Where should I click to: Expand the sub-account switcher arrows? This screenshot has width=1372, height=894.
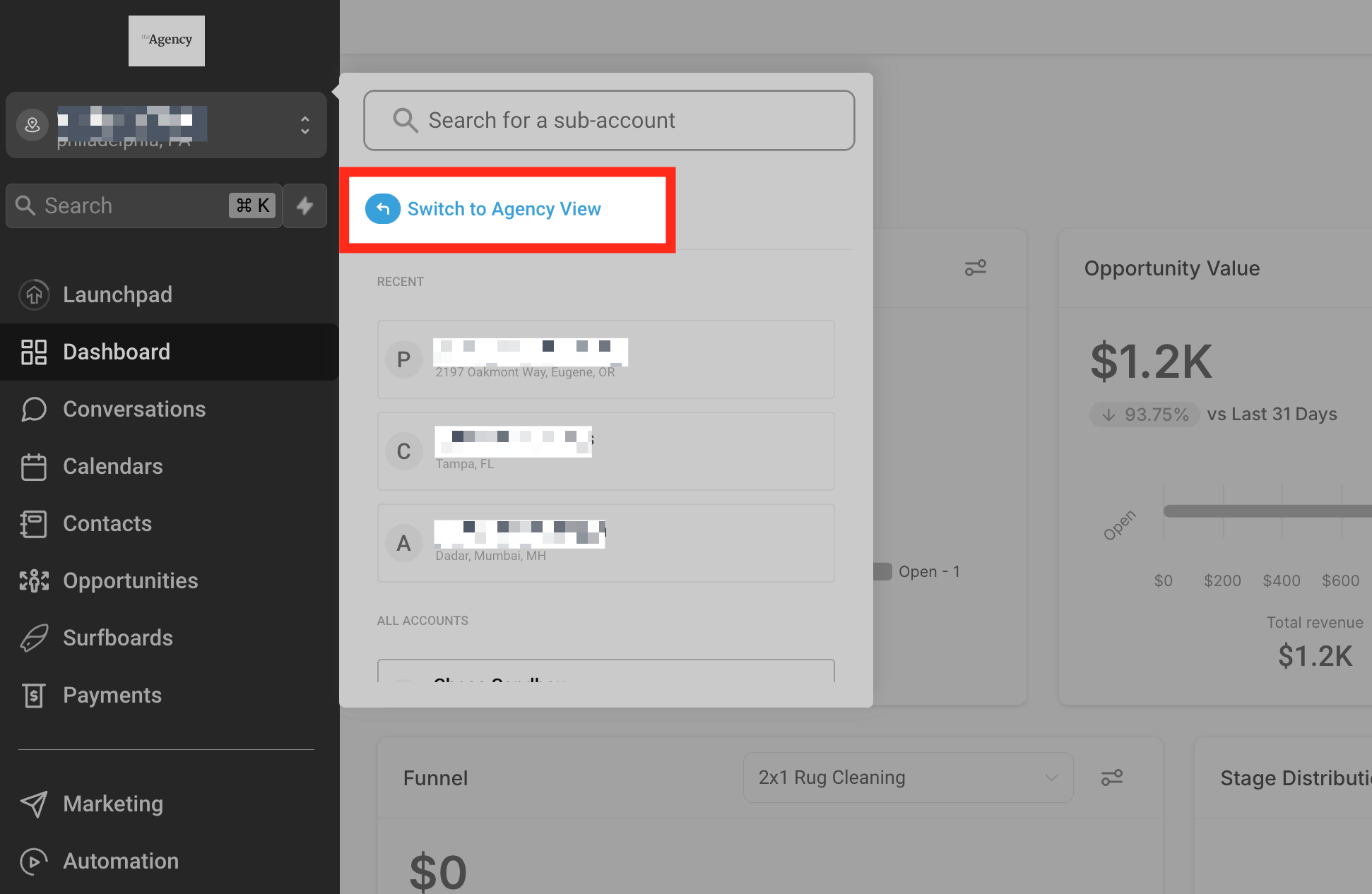tap(304, 125)
